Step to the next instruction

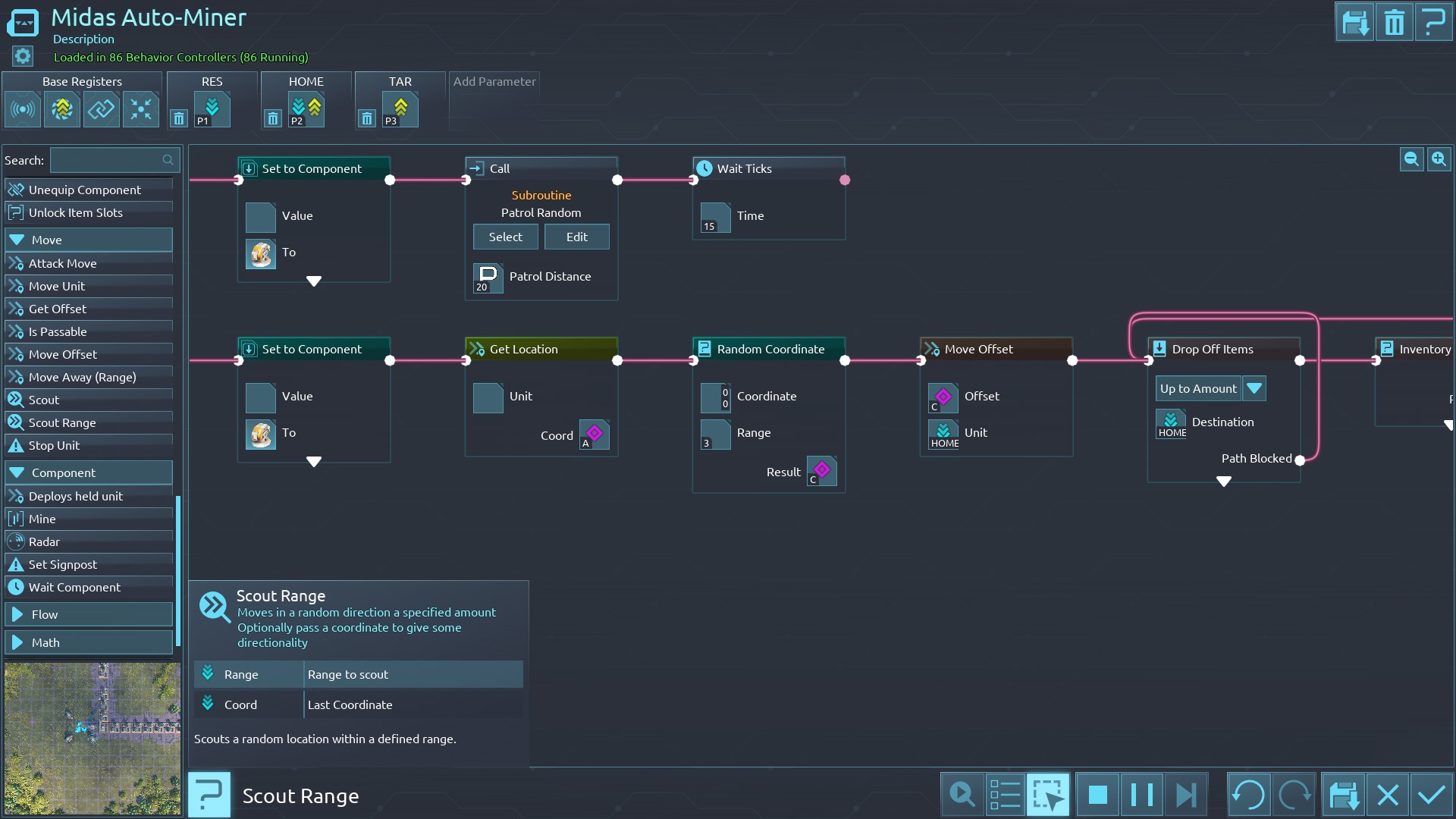[x=1185, y=795]
